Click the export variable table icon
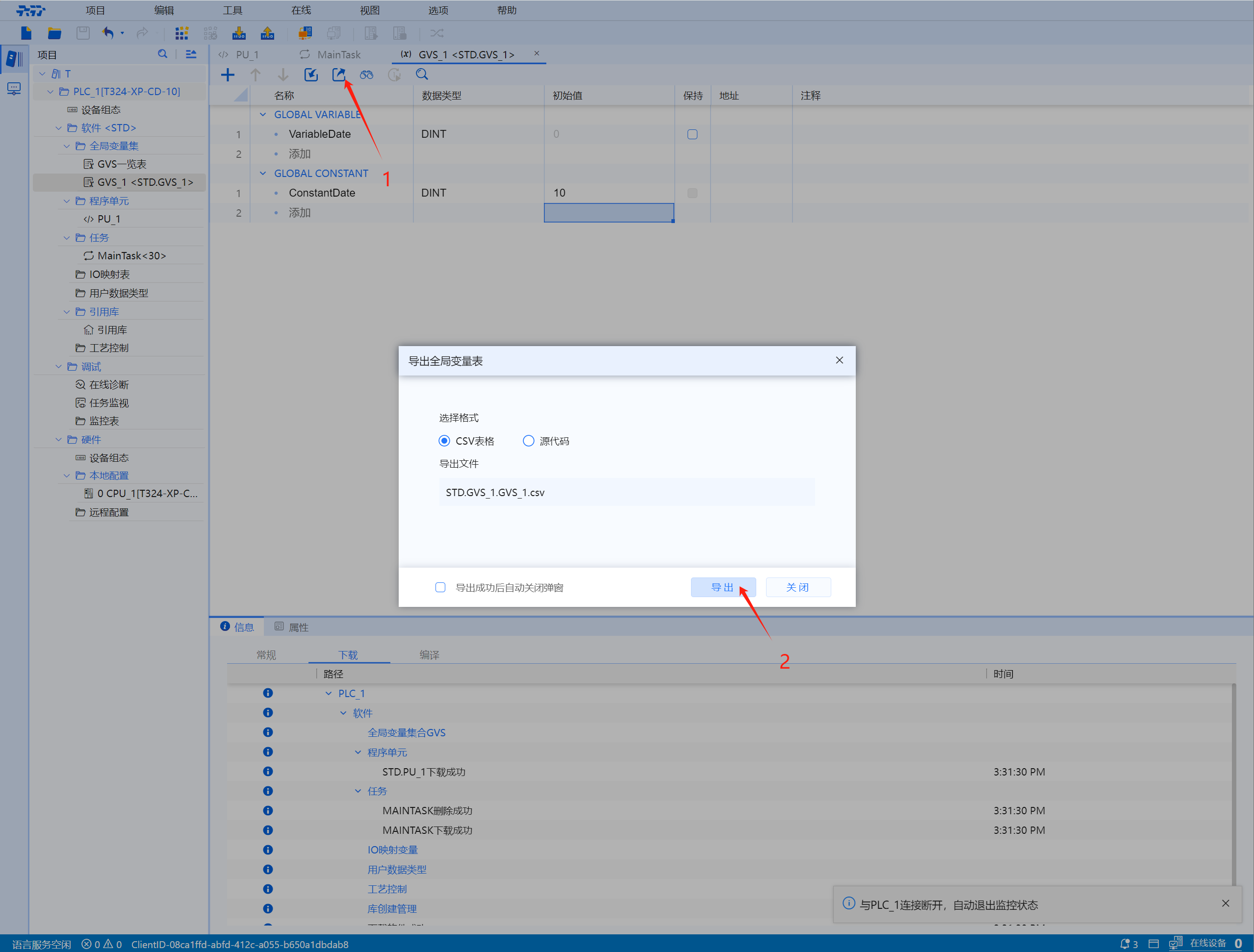This screenshot has height=952, width=1254. (x=338, y=74)
